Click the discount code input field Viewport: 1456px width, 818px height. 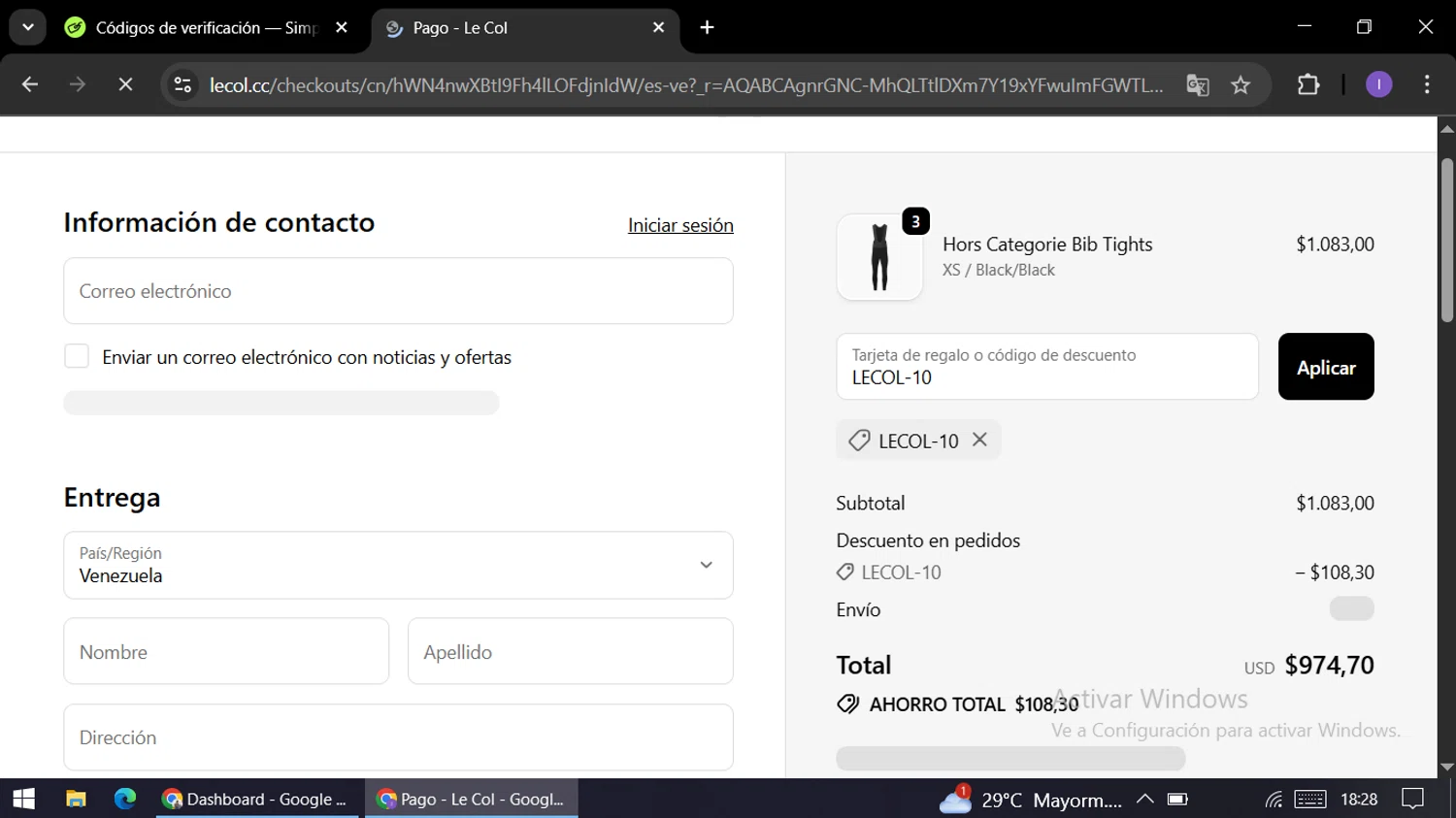click(x=1047, y=367)
